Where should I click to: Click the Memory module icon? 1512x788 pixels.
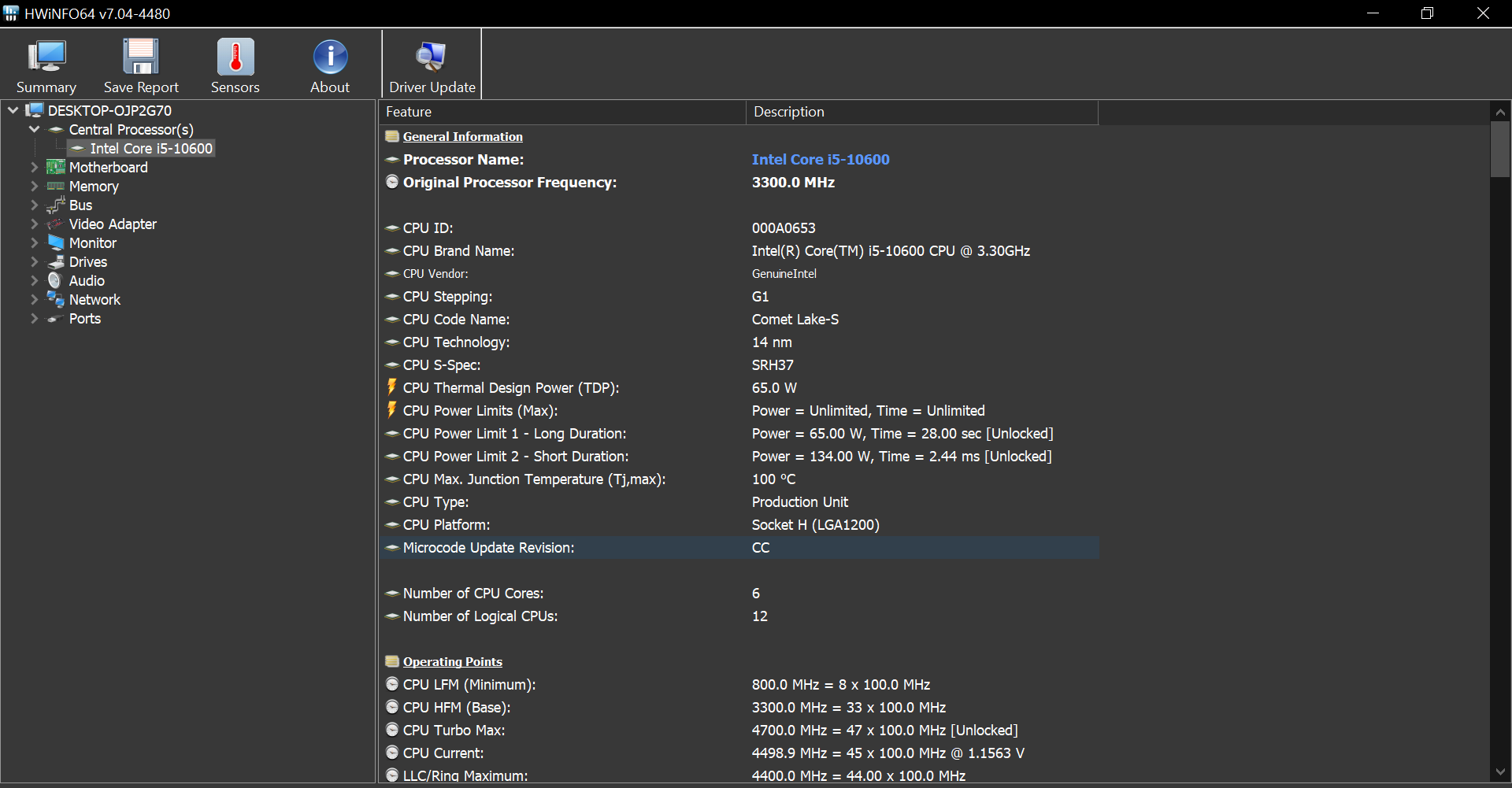(x=55, y=186)
